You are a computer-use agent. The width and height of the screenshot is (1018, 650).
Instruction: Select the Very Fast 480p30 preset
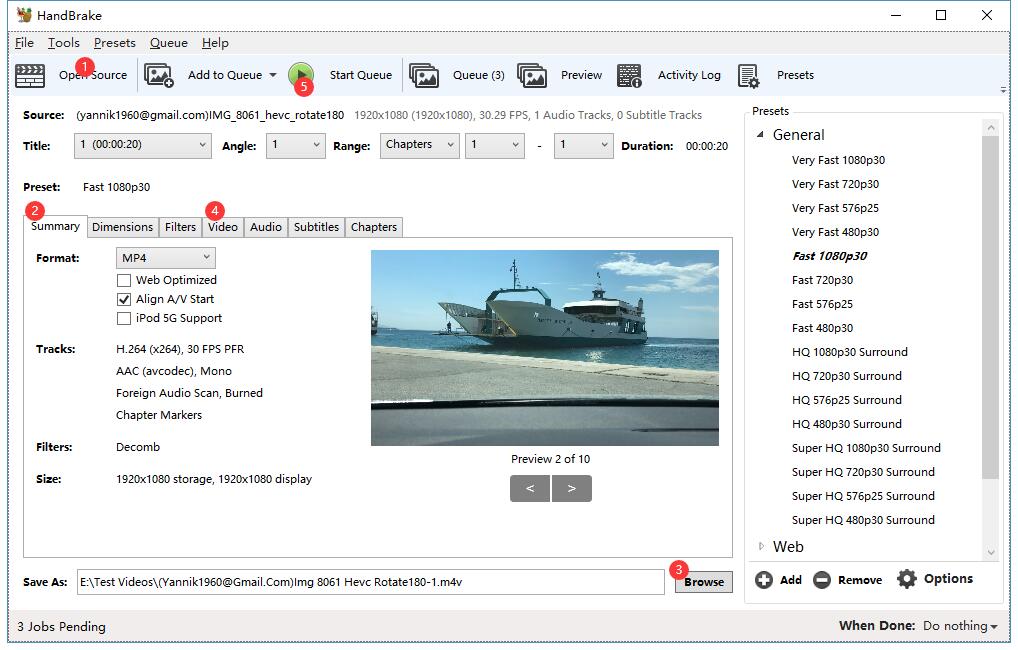(x=836, y=232)
